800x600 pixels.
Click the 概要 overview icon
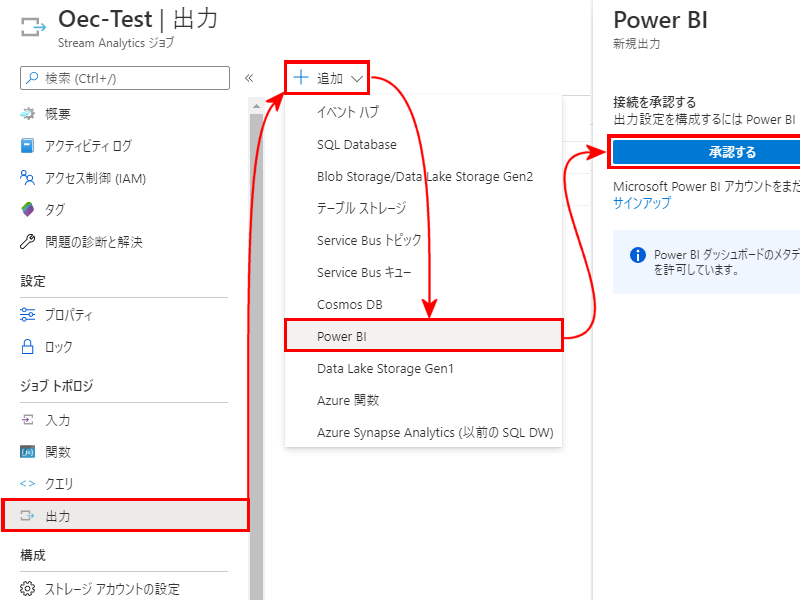(28, 114)
